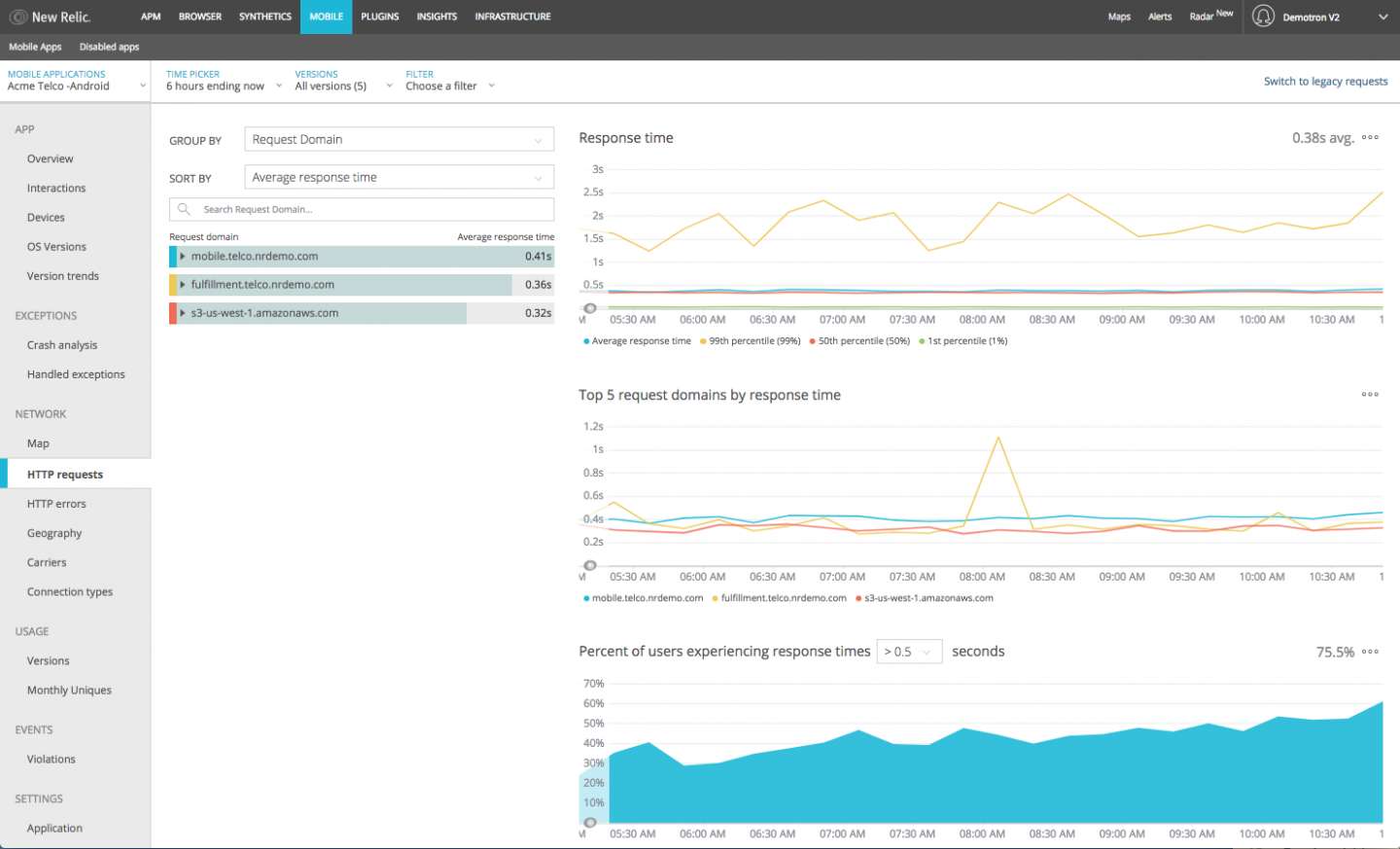1400x849 pixels.
Task: Open Top 5 request domains chart options dots
Action: [x=1370, y=395]
